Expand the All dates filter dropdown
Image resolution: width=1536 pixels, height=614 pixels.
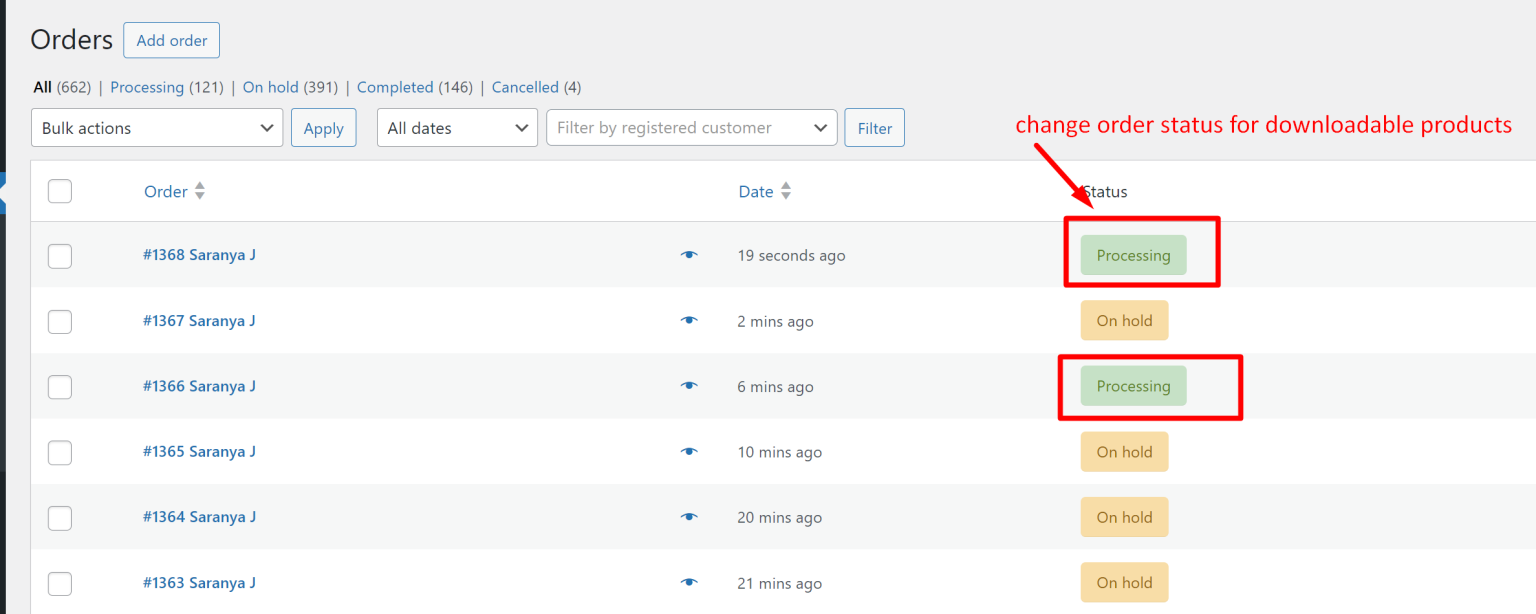(x=457, y=127)
